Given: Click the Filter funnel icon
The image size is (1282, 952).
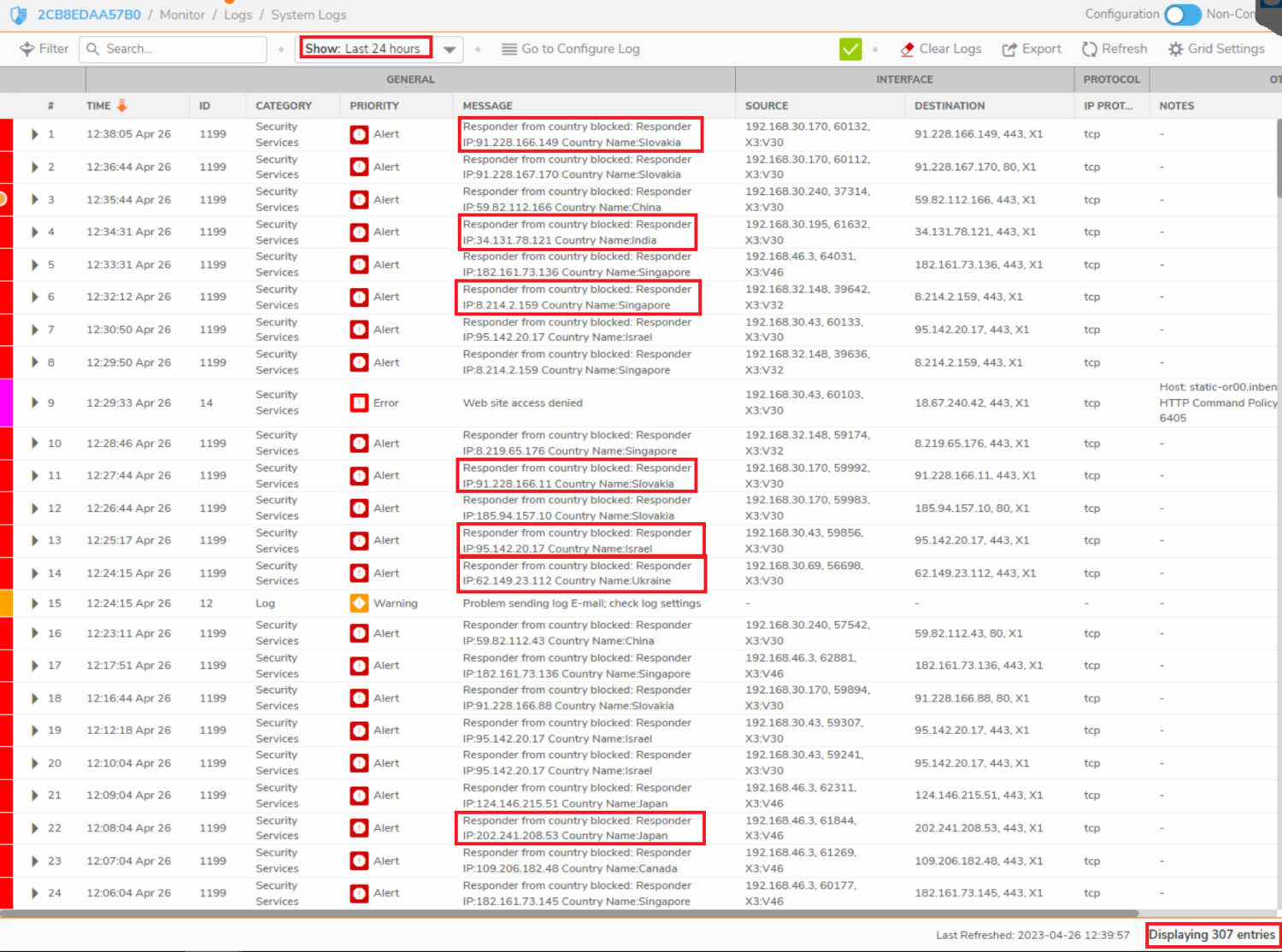Looking at the screenshot, I should point(27,50).
